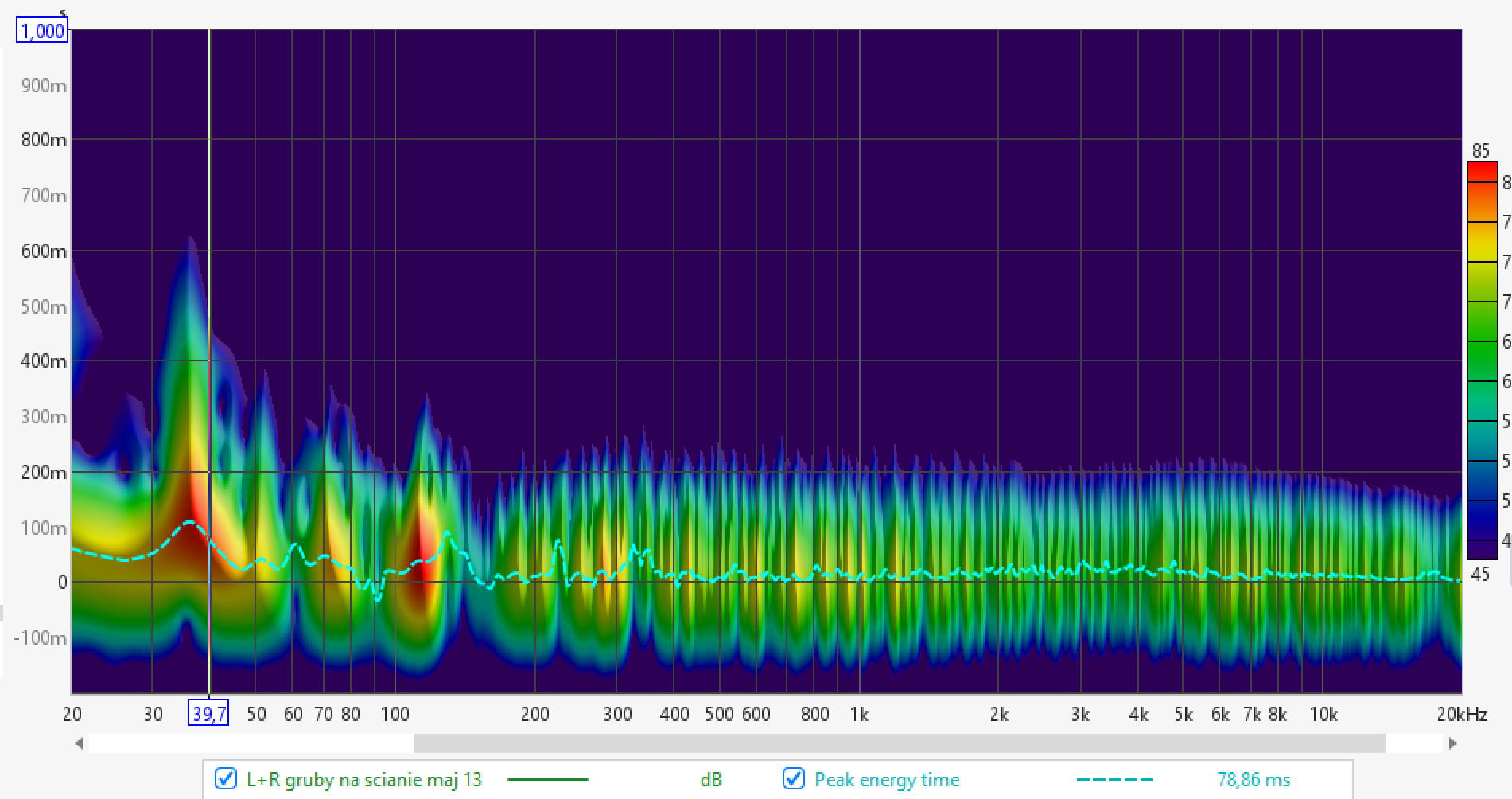This screenshot has height=799, width=1512.
Task: Click the green trace line sample in legend
Action: click(547, 780)
